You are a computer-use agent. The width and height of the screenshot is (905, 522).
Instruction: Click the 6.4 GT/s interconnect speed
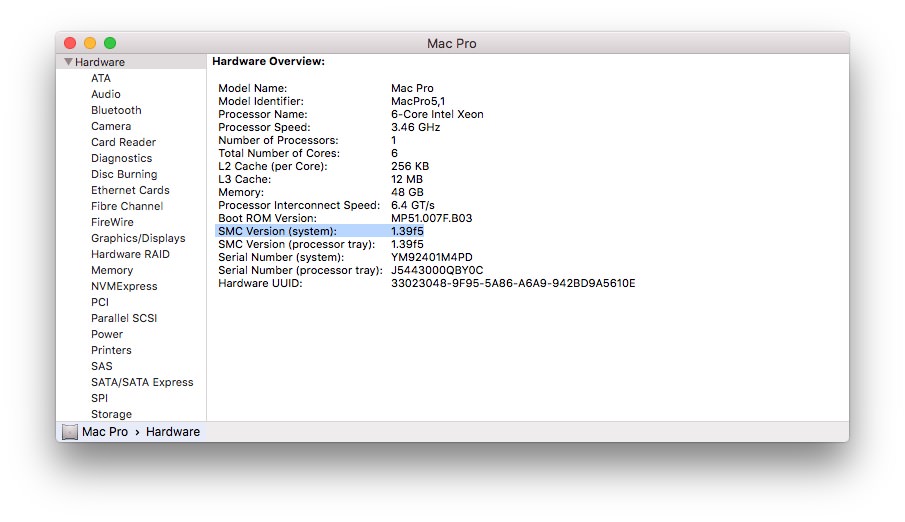413,205
